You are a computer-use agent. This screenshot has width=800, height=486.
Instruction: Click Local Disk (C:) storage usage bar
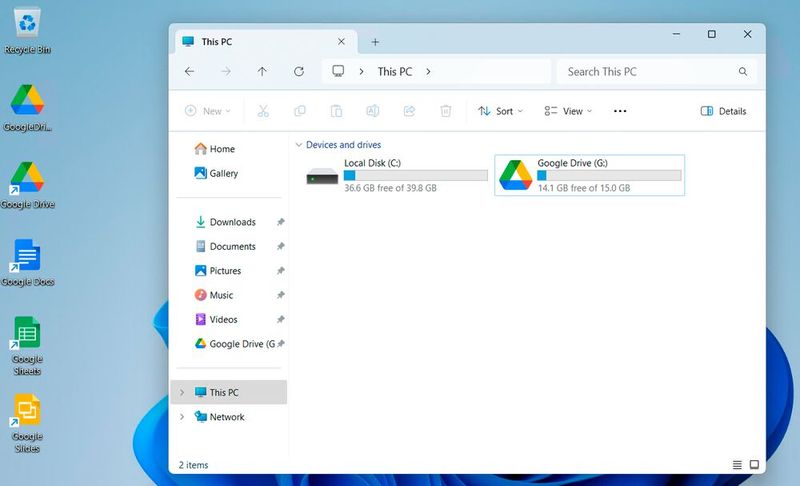click(x=416, y=175)
